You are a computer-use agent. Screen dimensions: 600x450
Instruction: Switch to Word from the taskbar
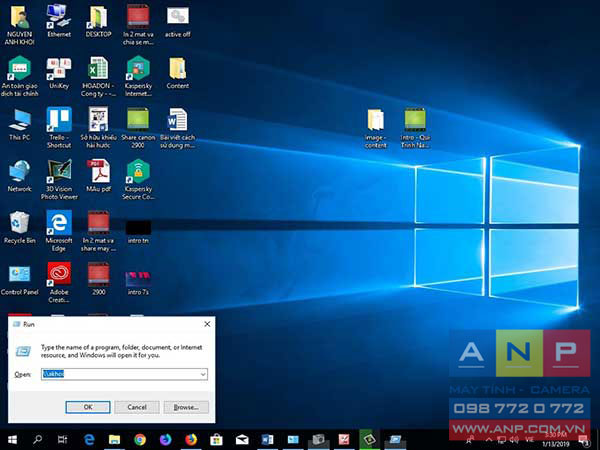click(267, 440)
